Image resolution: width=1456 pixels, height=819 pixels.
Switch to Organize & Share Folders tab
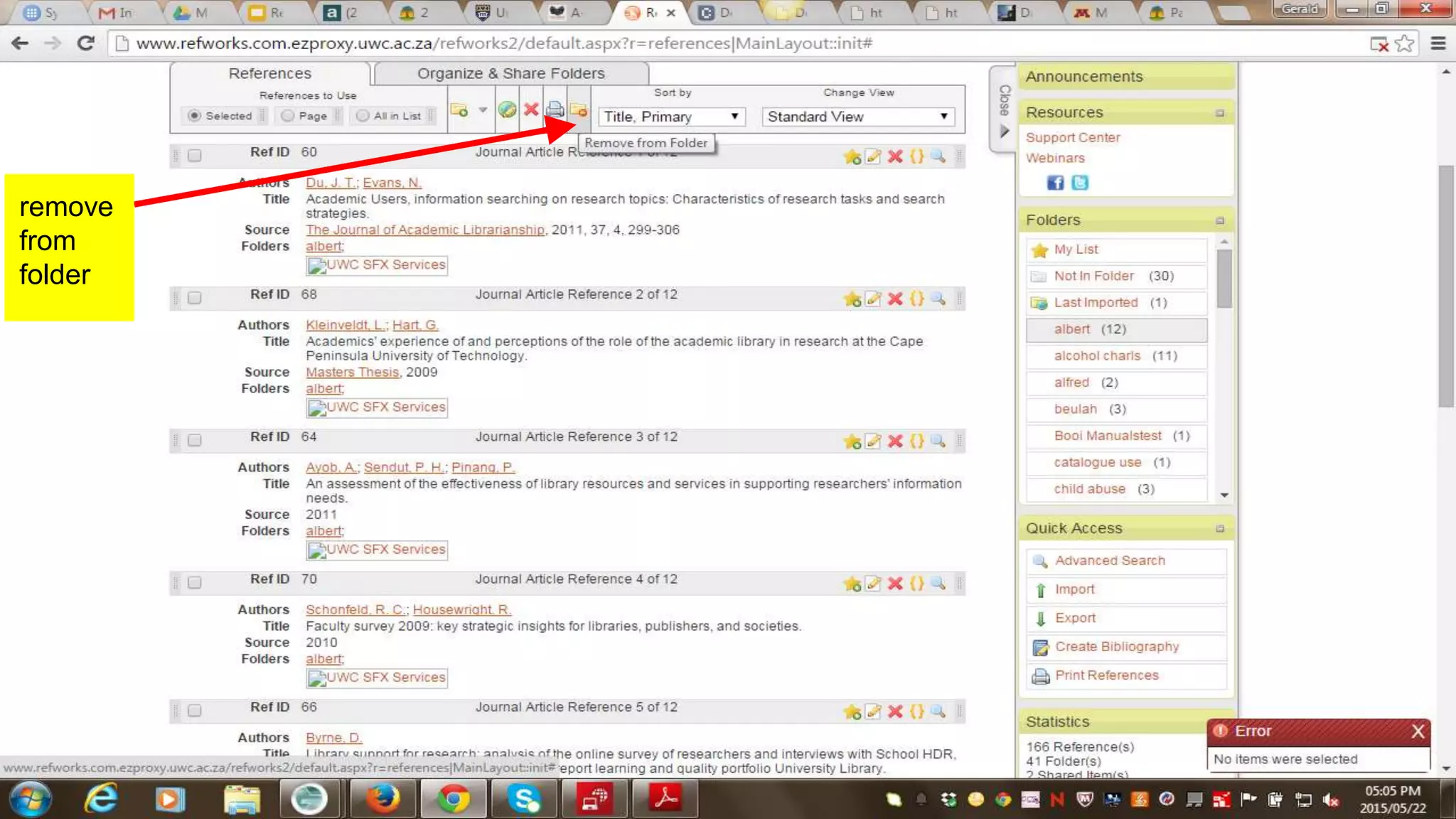coord(510,74)
